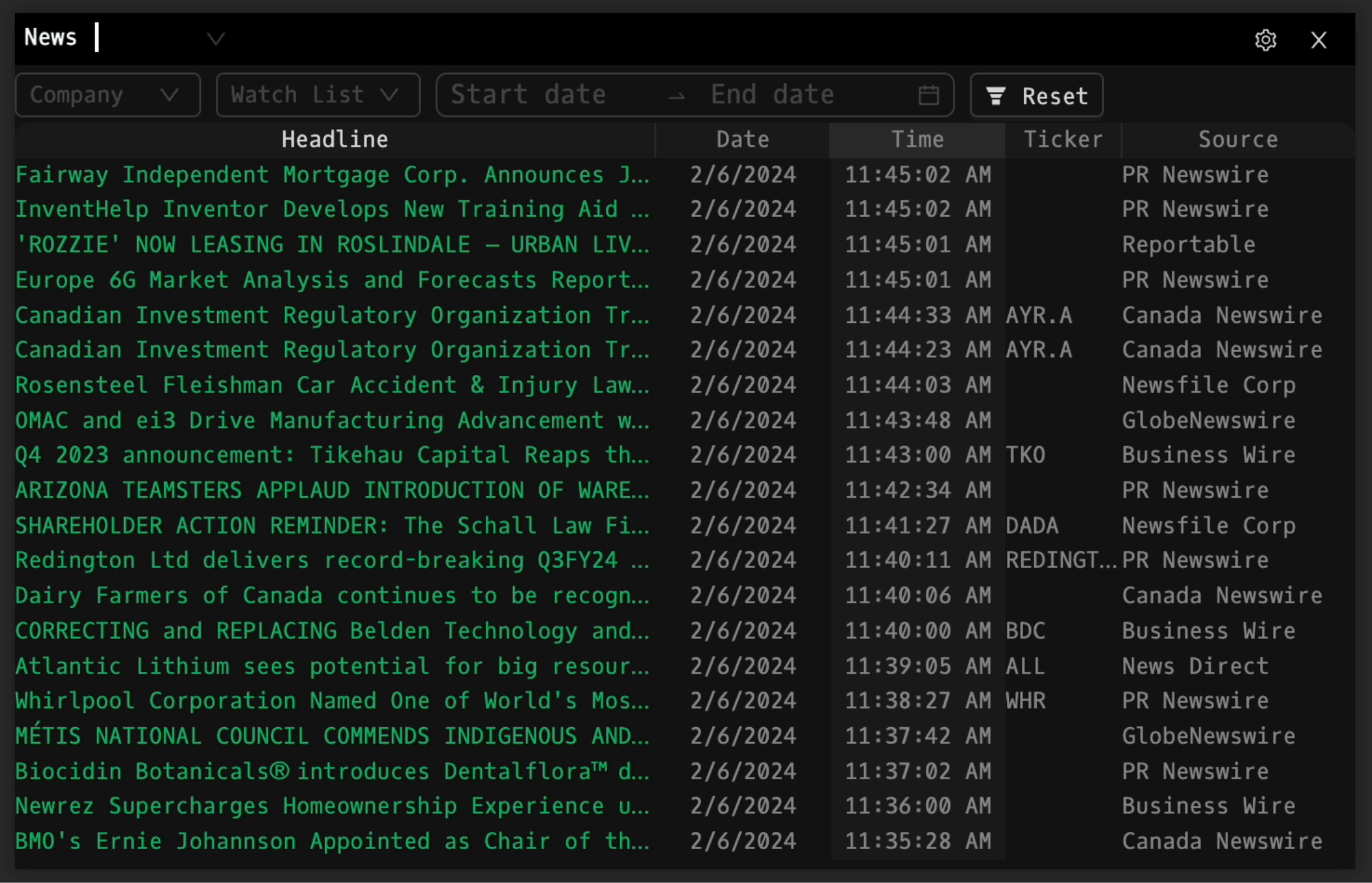
Task: Click the calendar icon in date range
Action: tap(928, 95)
